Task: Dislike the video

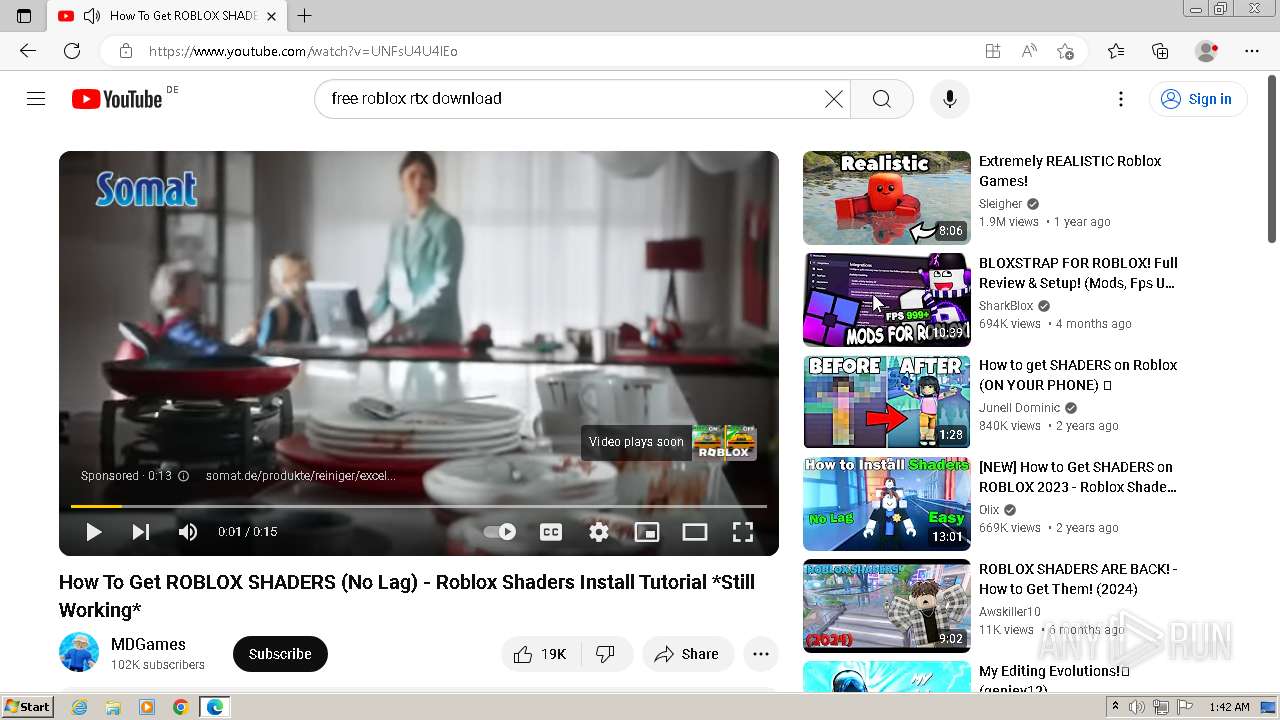Action: 605,654
